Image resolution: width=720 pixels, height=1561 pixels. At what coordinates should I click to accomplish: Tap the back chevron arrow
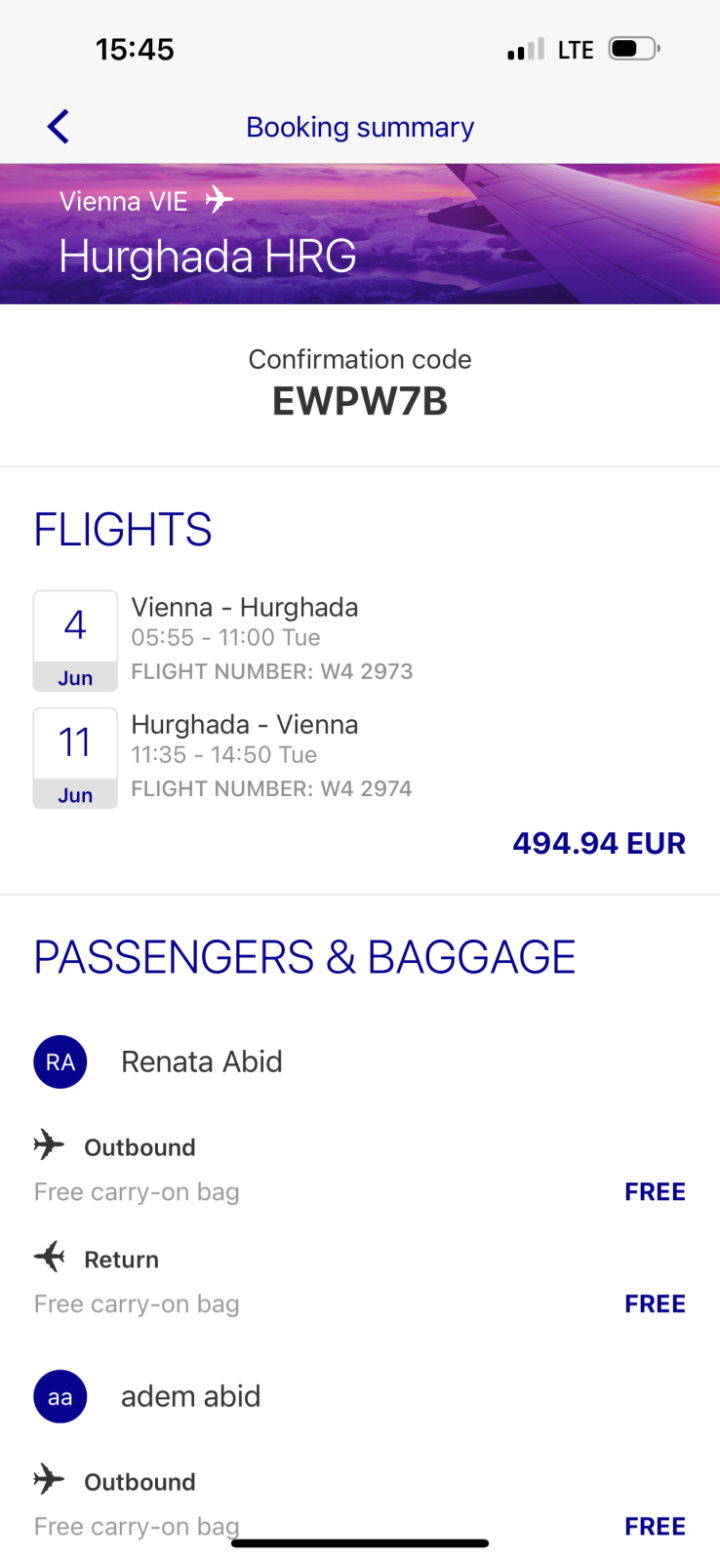tap(58, 127)
